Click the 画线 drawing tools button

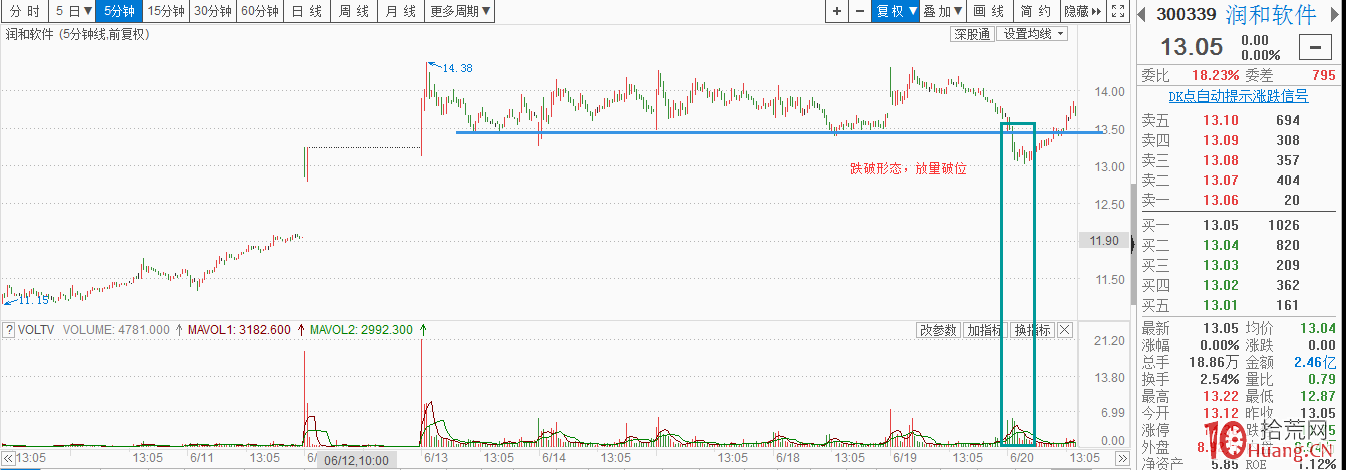tap(989, 12)
